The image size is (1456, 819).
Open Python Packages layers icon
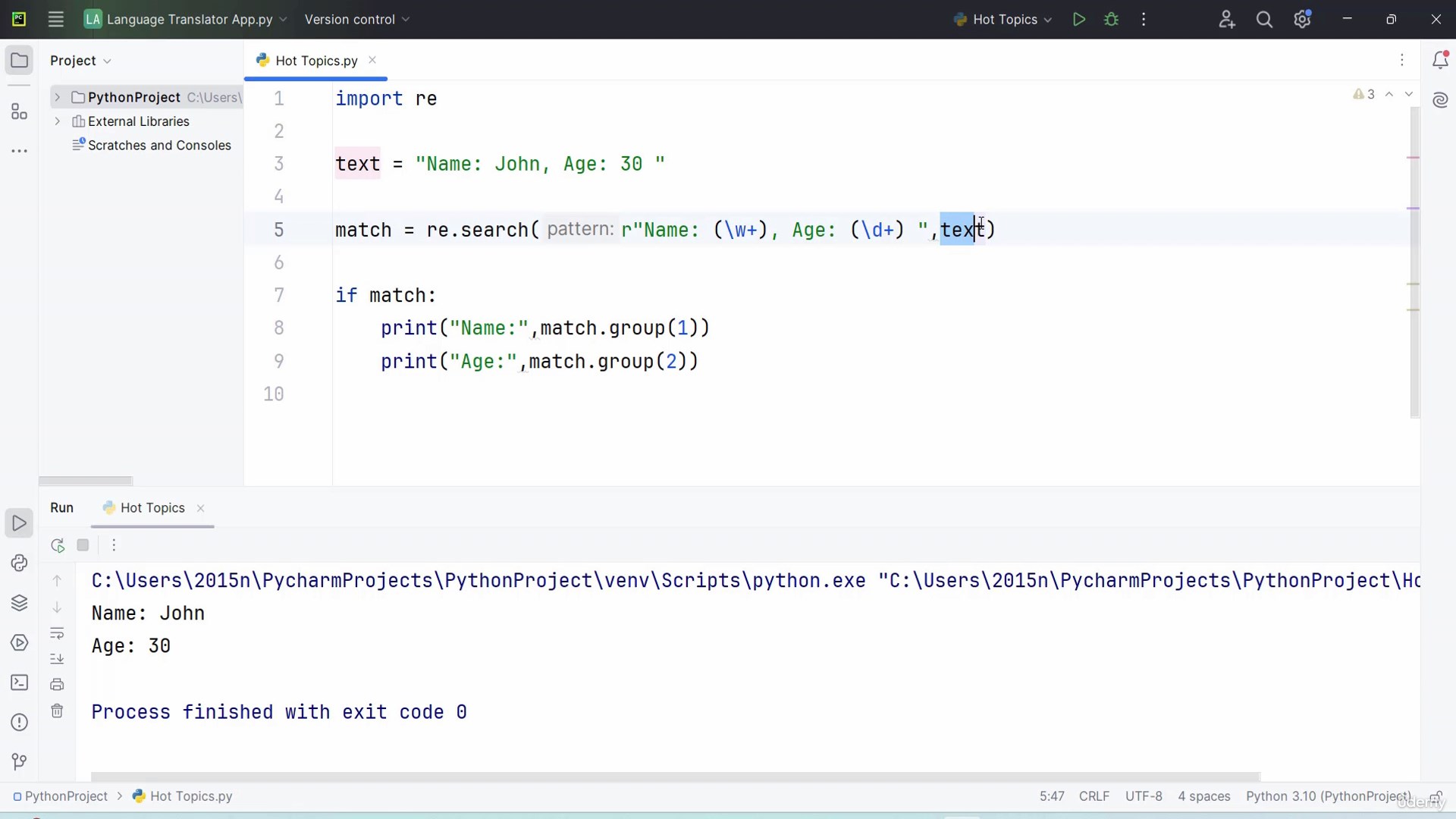click(20, 603)
